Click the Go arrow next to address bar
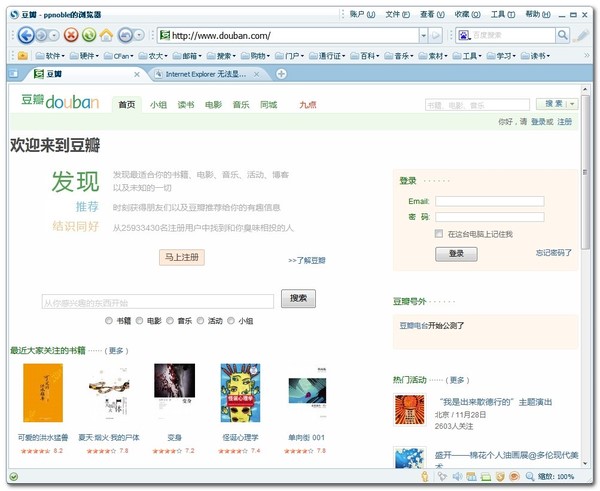600x491 pixels. click(x=435, y=36)
